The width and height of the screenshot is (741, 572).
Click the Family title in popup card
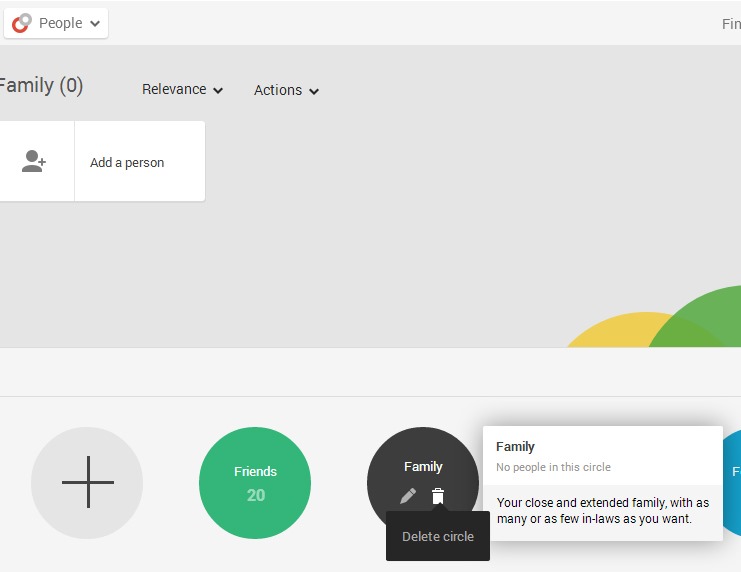515,447
